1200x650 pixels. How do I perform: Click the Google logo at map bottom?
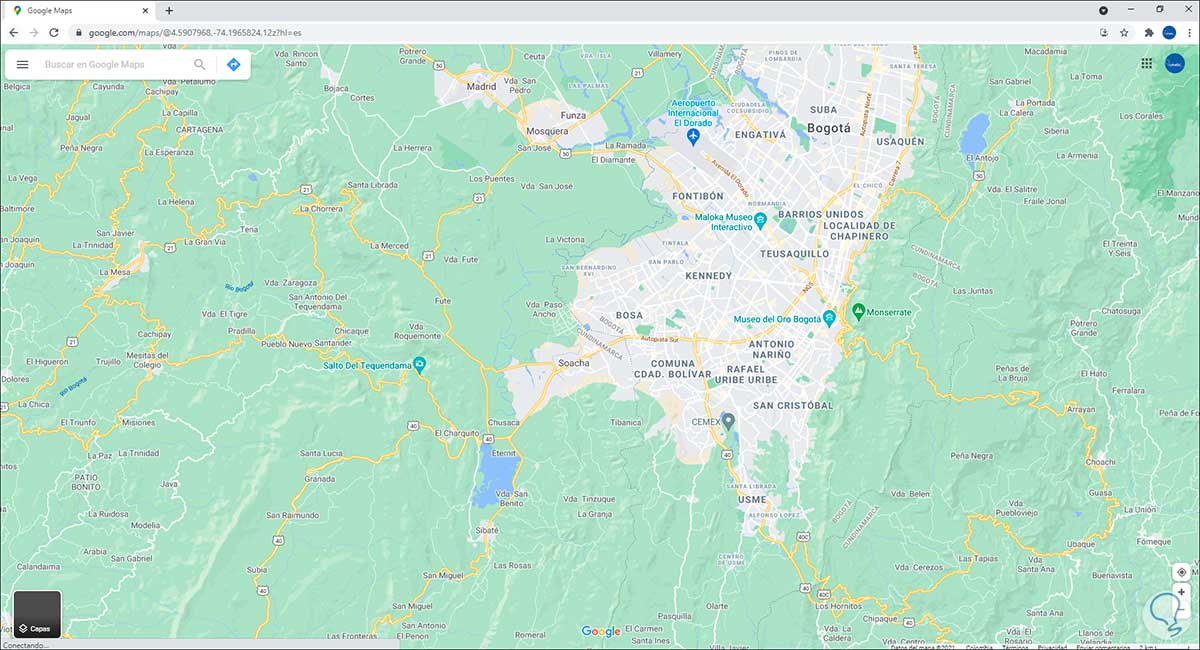601,632
